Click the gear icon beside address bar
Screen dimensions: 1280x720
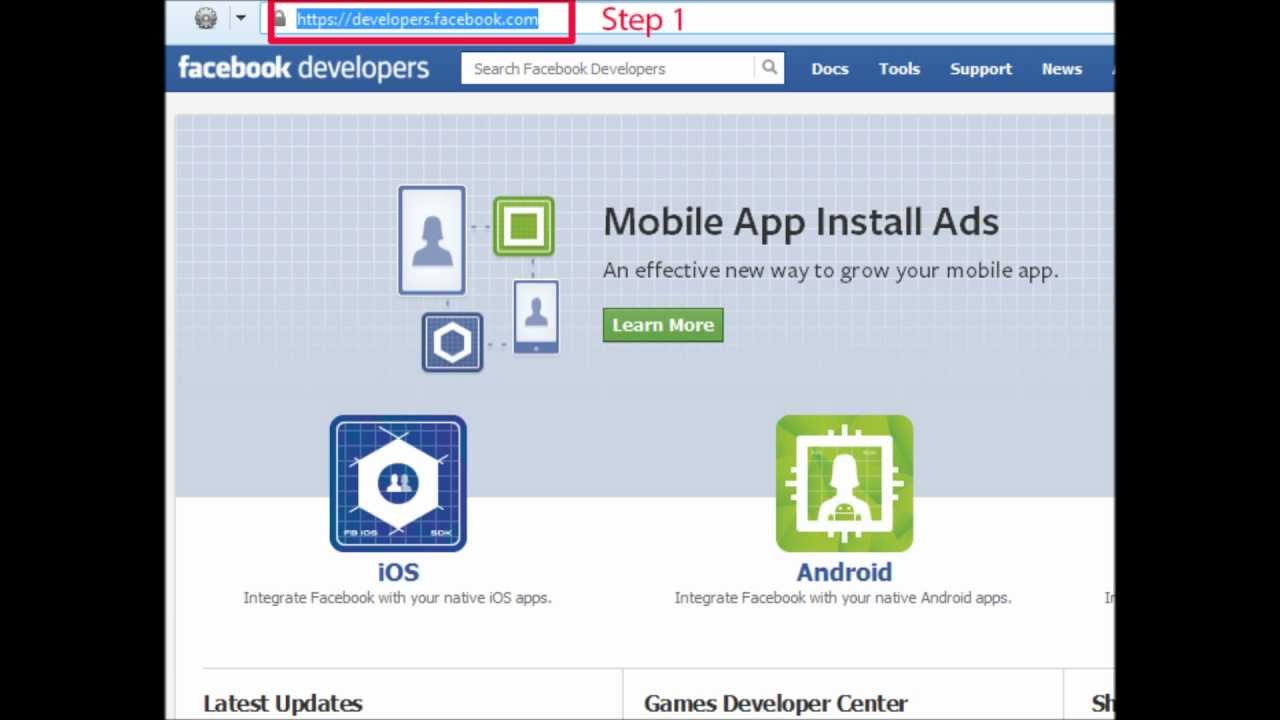pos(206,18)
